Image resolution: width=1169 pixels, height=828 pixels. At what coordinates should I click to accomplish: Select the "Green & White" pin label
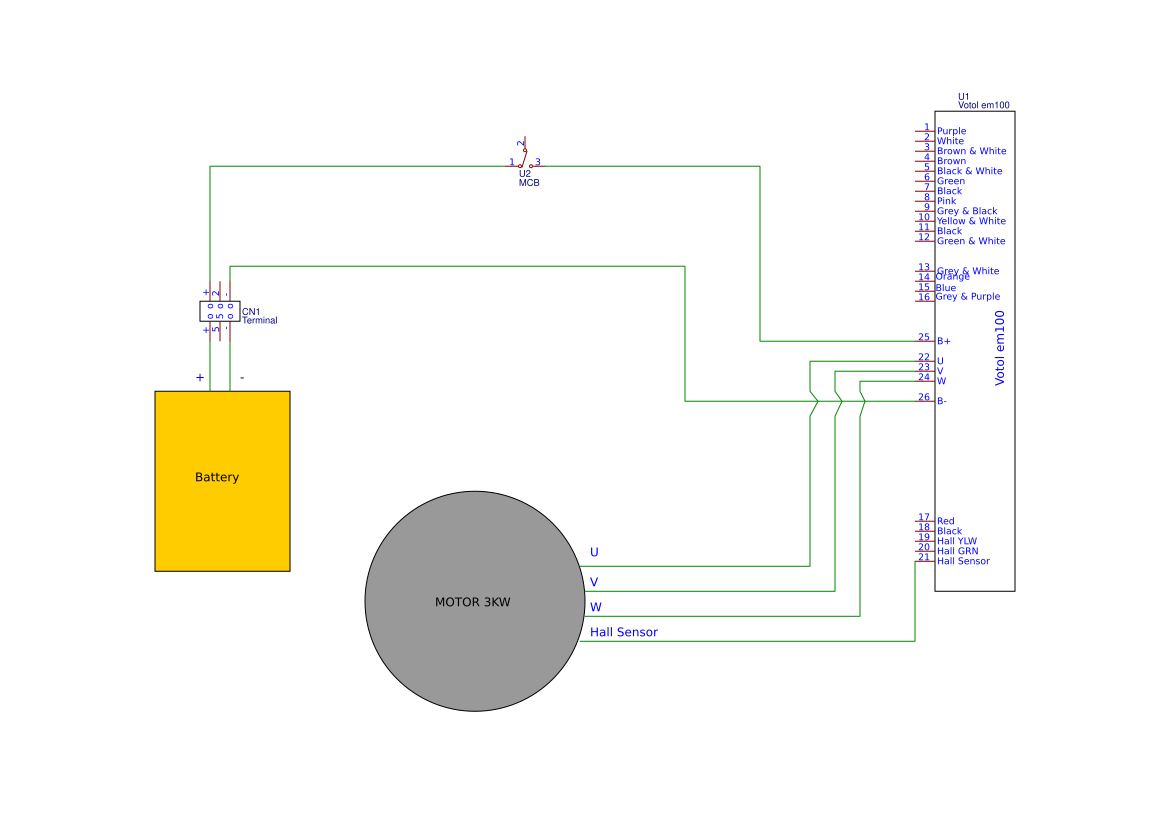tap(971, 241)
